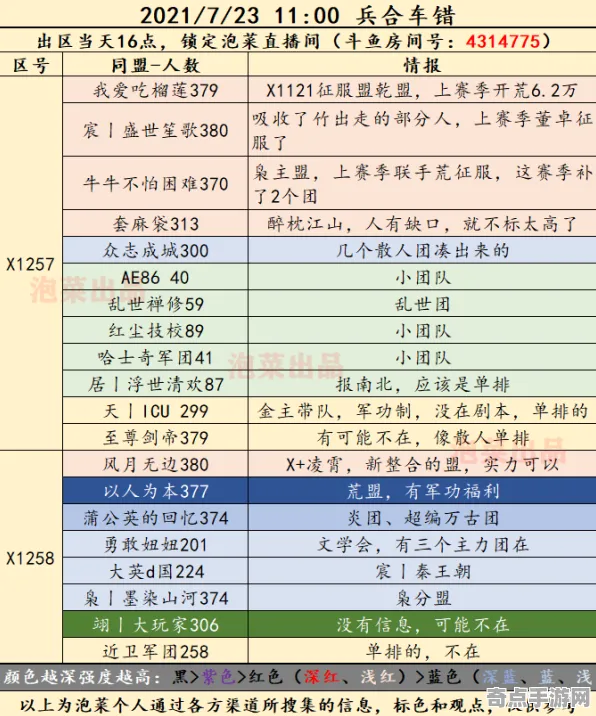Click the '同盟-人数' column header

pyautogui.click(x=155, y=65)
